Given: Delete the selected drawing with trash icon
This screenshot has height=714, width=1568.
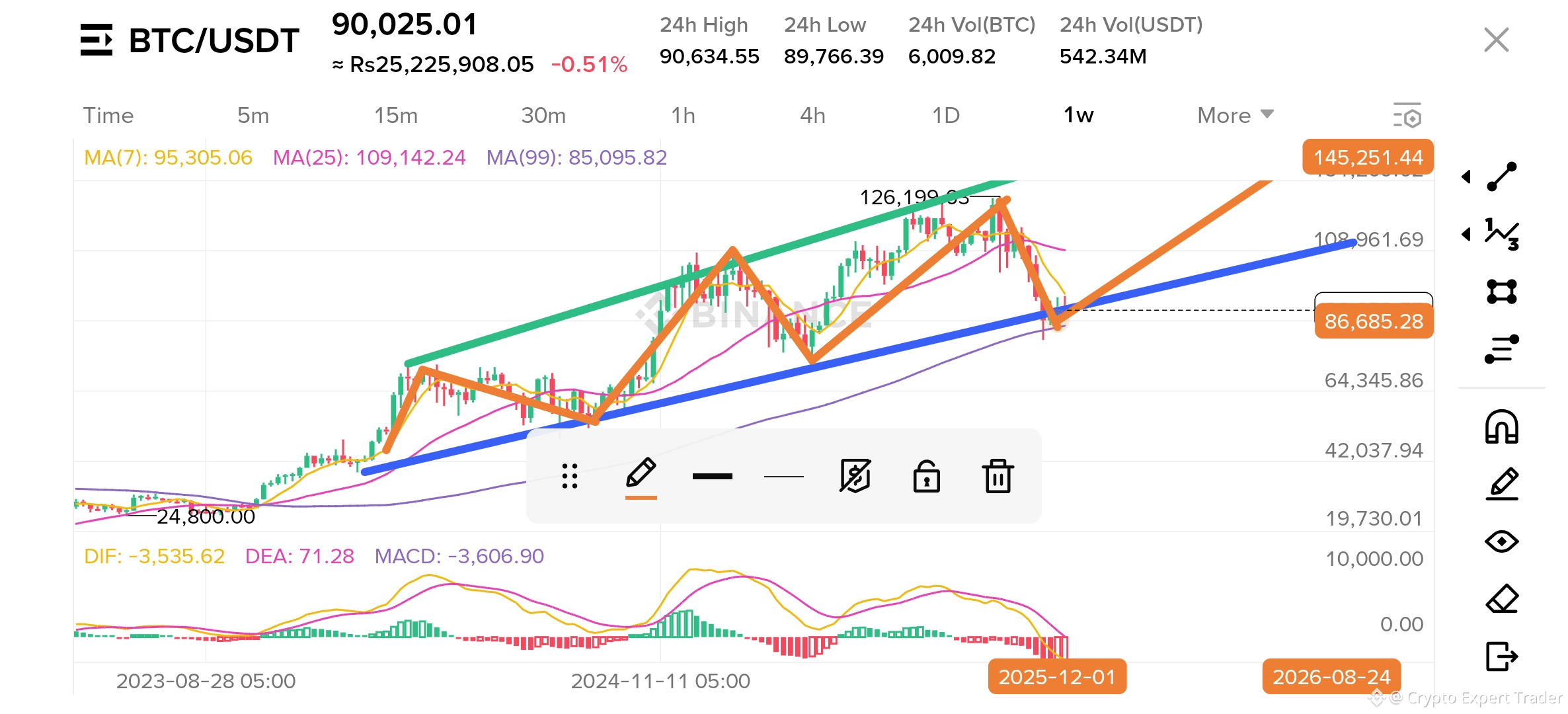Looking at the screenshot, I should [x=998, y=476].
